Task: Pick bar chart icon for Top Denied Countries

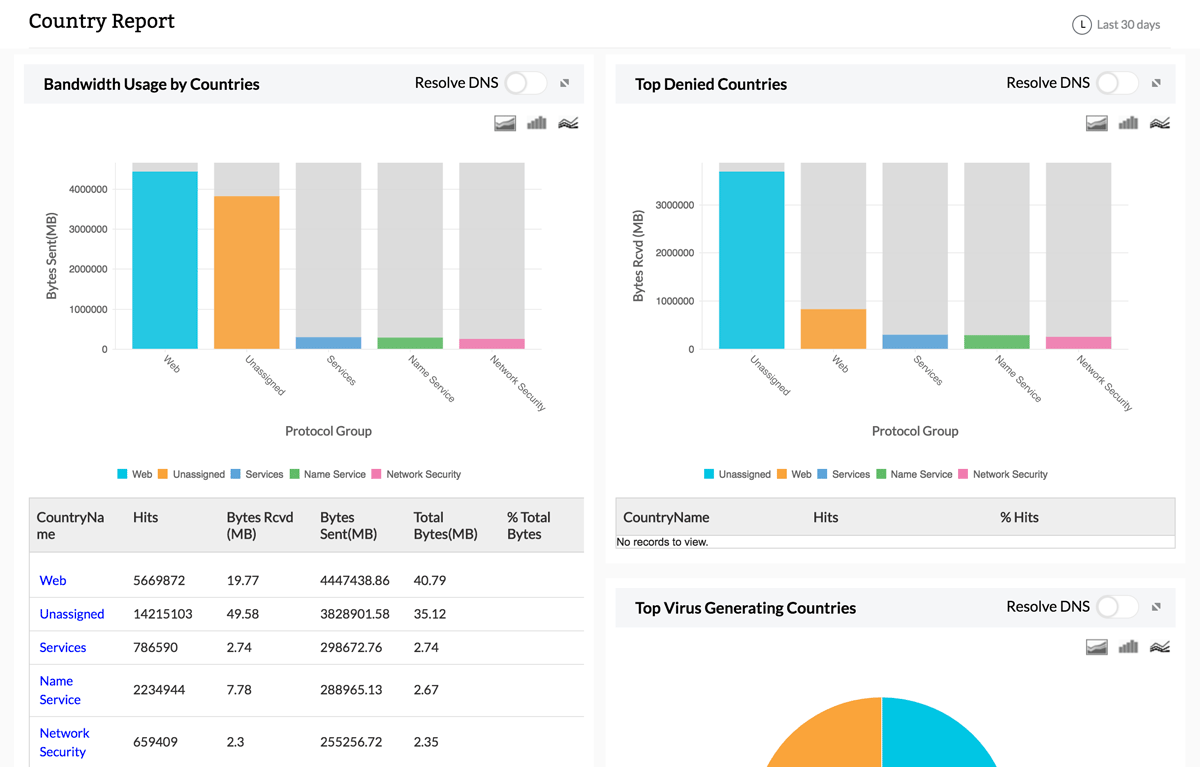Action: pos(1129,123)
